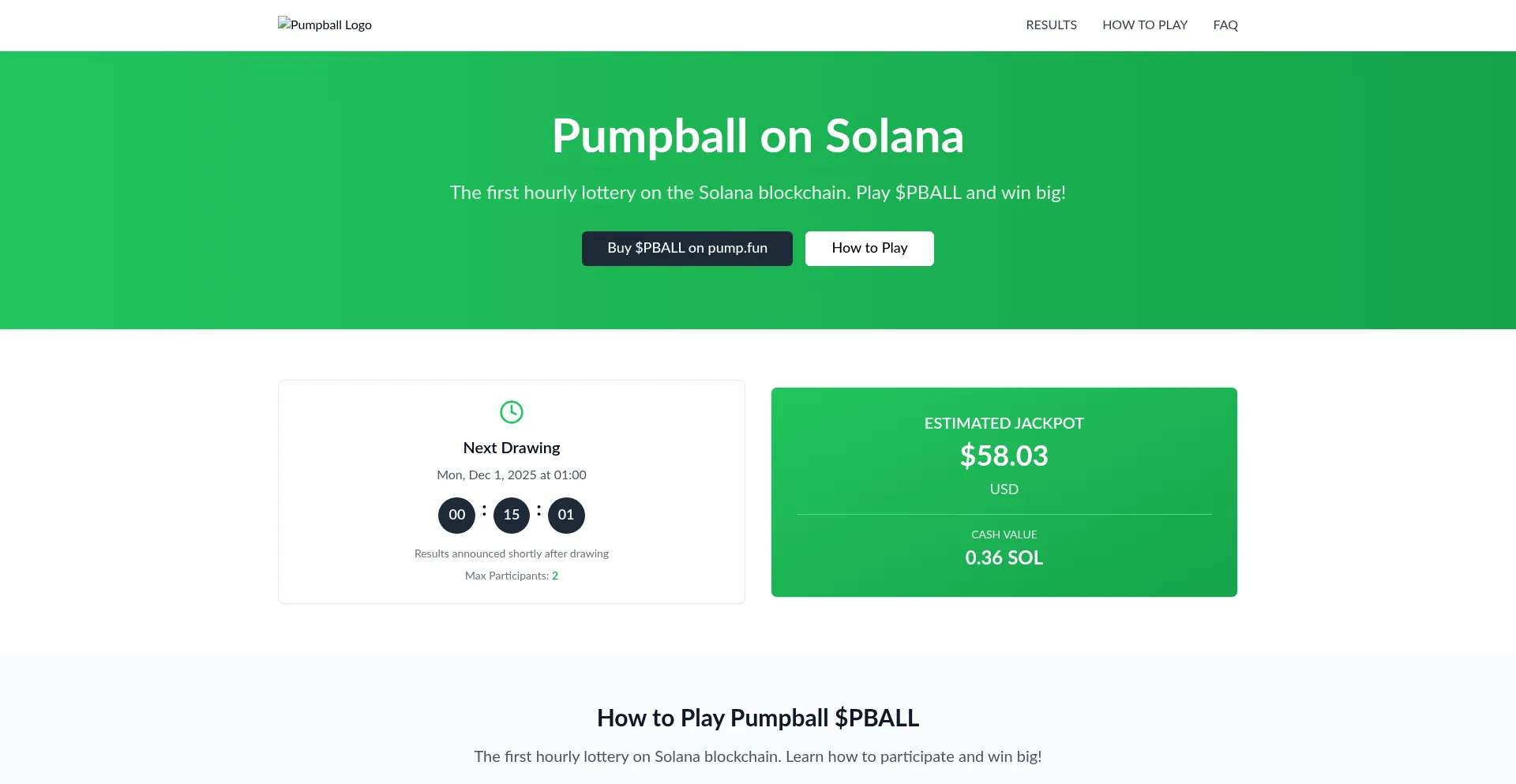
Task: Click the hero subtitle about hourly lottery
Action: pos(758,193)
